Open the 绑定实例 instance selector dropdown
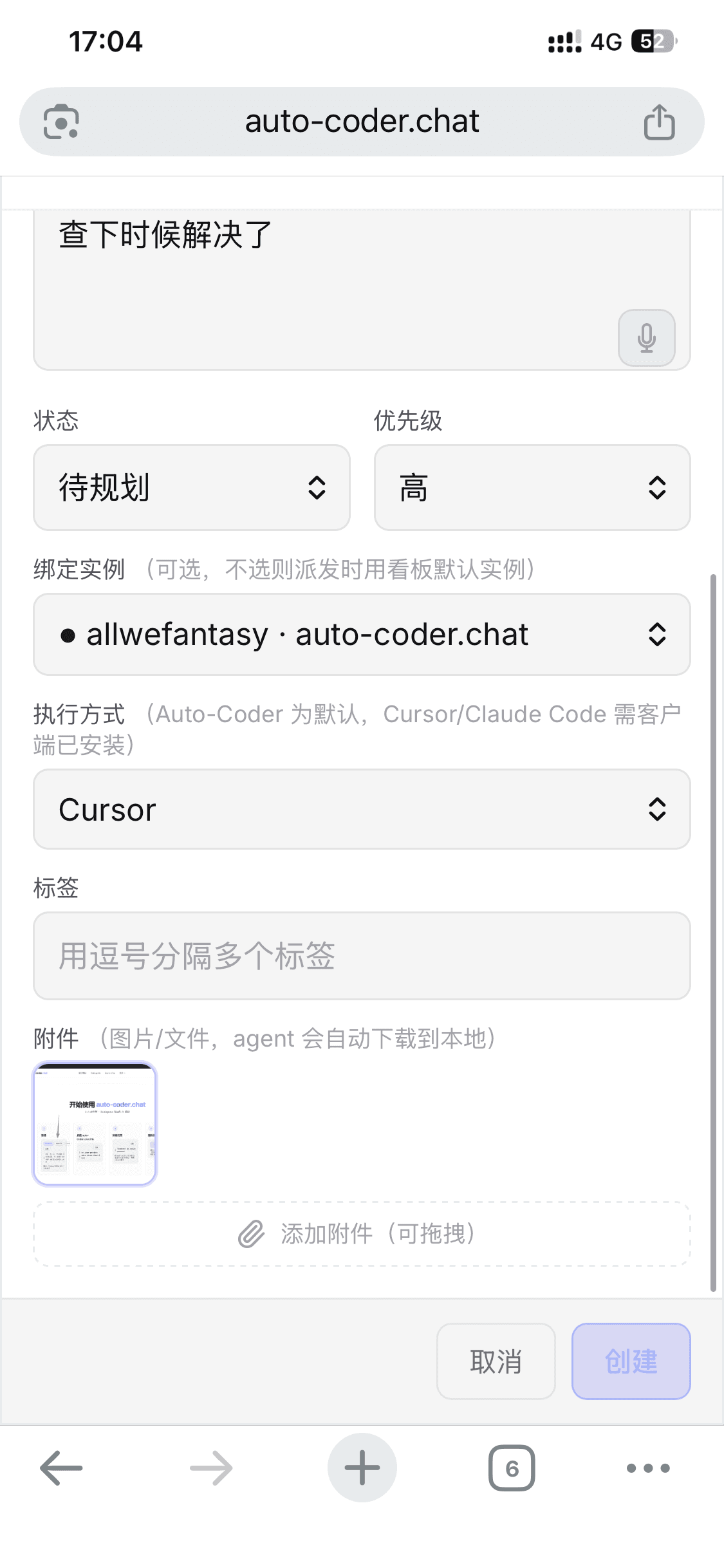 tap(362, 635)
